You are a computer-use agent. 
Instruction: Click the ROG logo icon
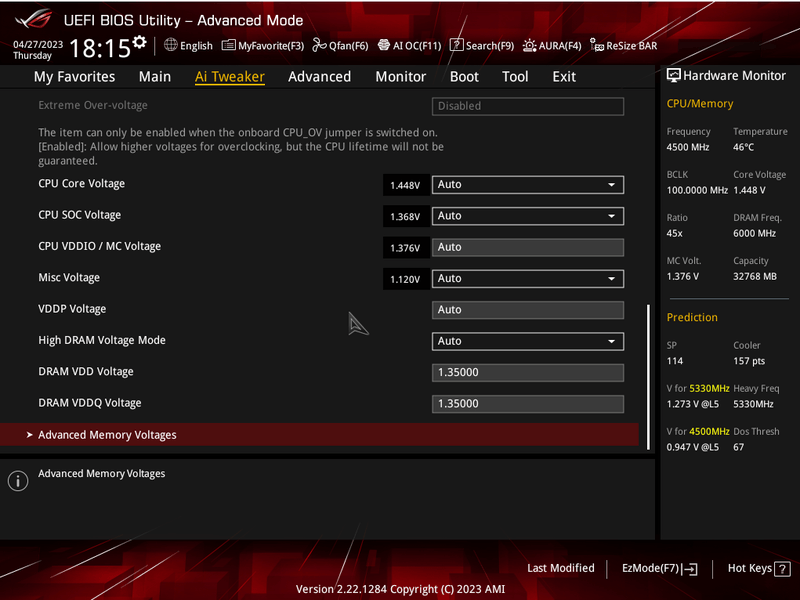34,19
